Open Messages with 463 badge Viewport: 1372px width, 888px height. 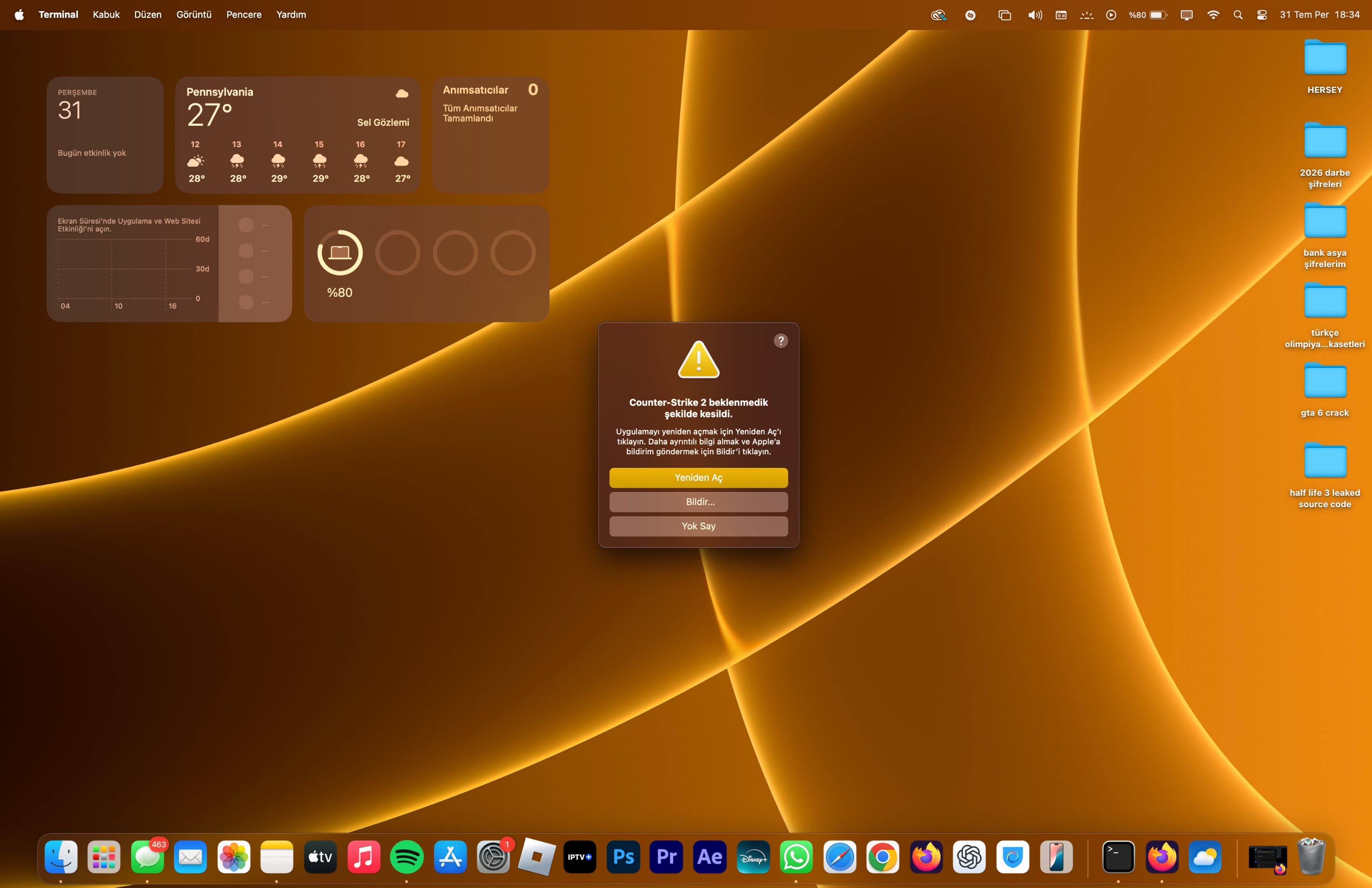[147, 857]
